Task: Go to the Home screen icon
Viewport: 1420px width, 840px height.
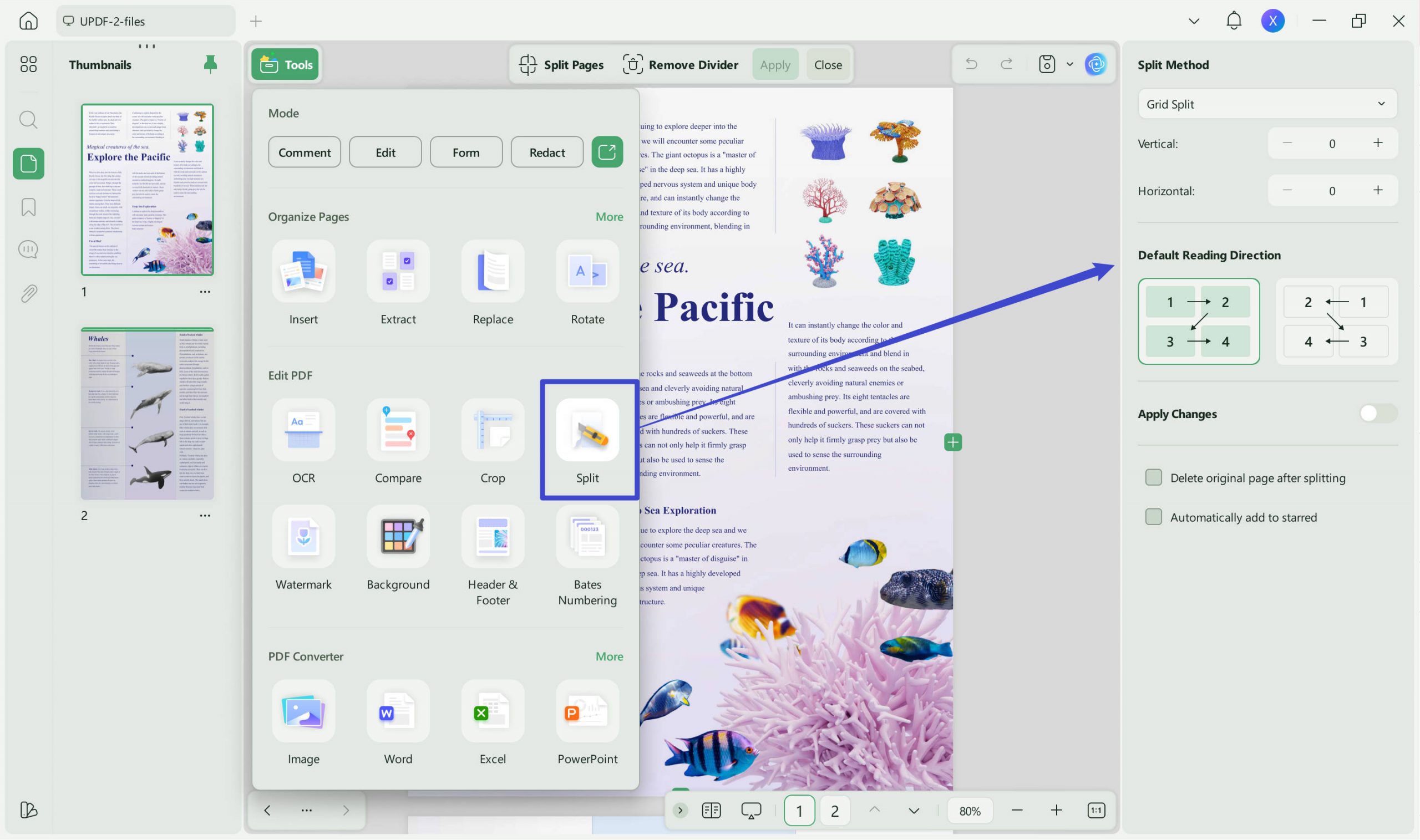Action: (28, 21)
